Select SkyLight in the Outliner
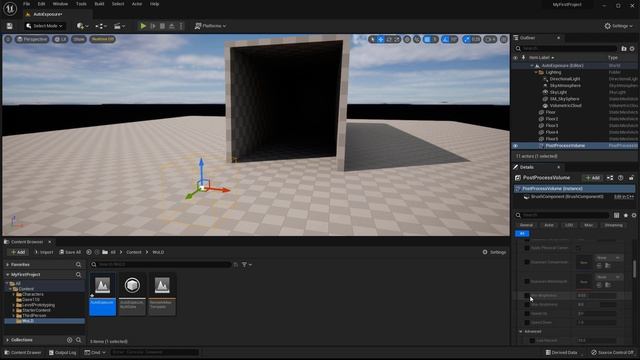The image size is (640, 360). coord(558,92)
